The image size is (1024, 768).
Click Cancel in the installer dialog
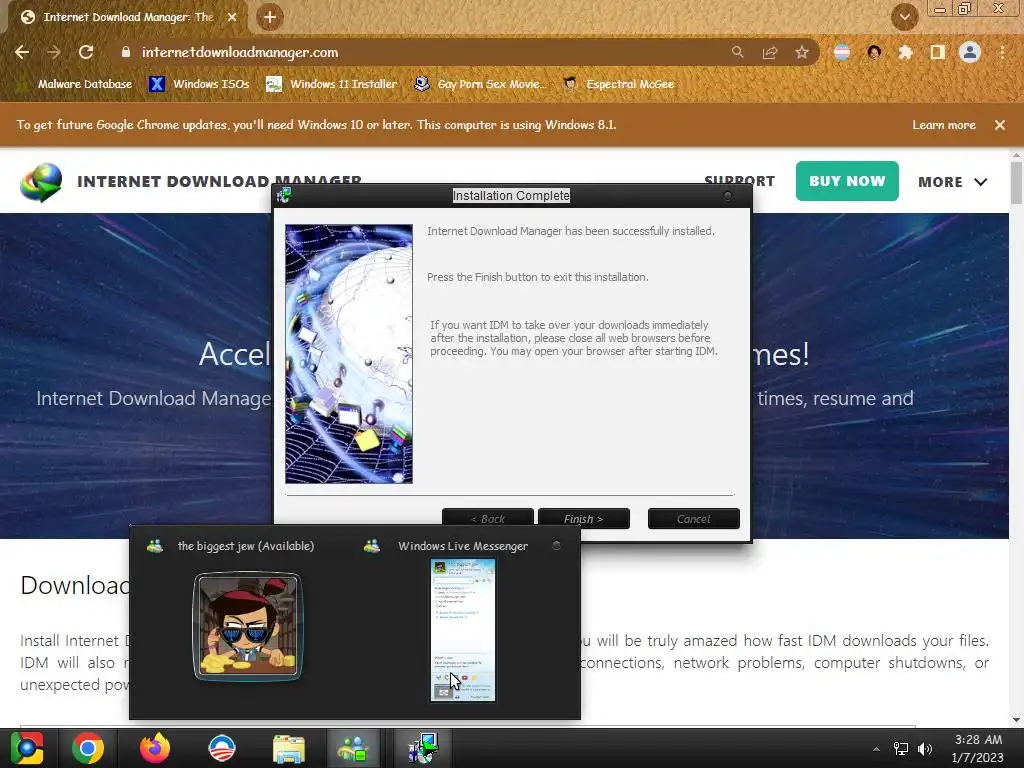[694, 518]
